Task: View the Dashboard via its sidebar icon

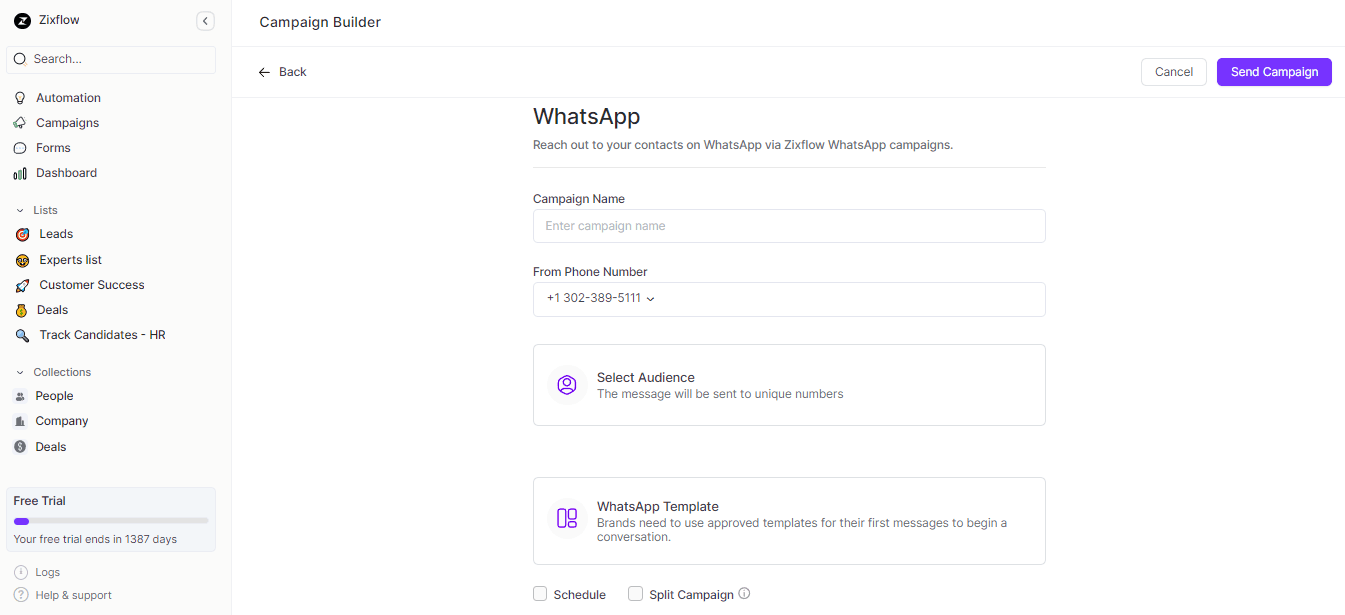Action: [20, 172]
